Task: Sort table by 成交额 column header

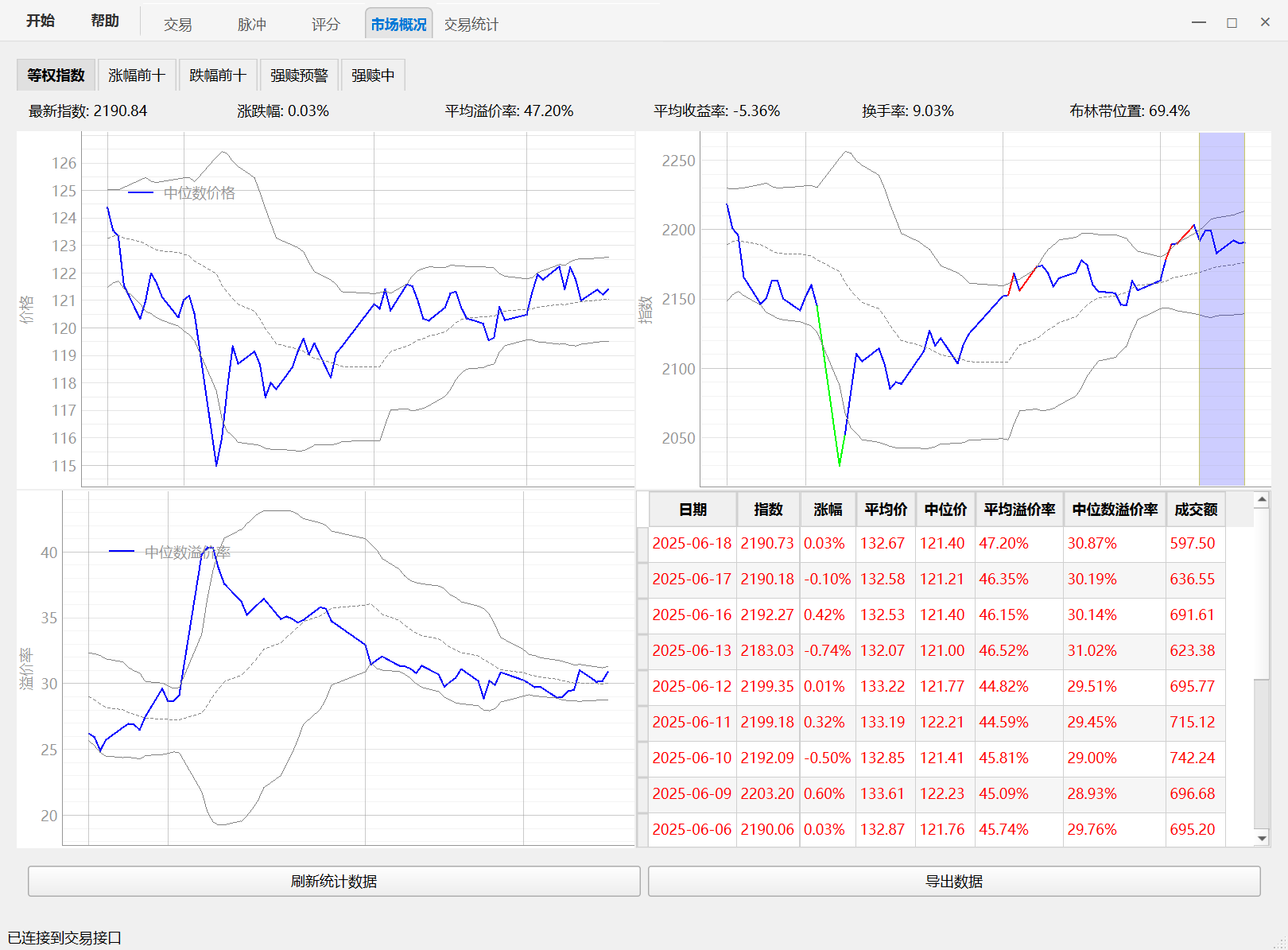Action: [1195, 510]
